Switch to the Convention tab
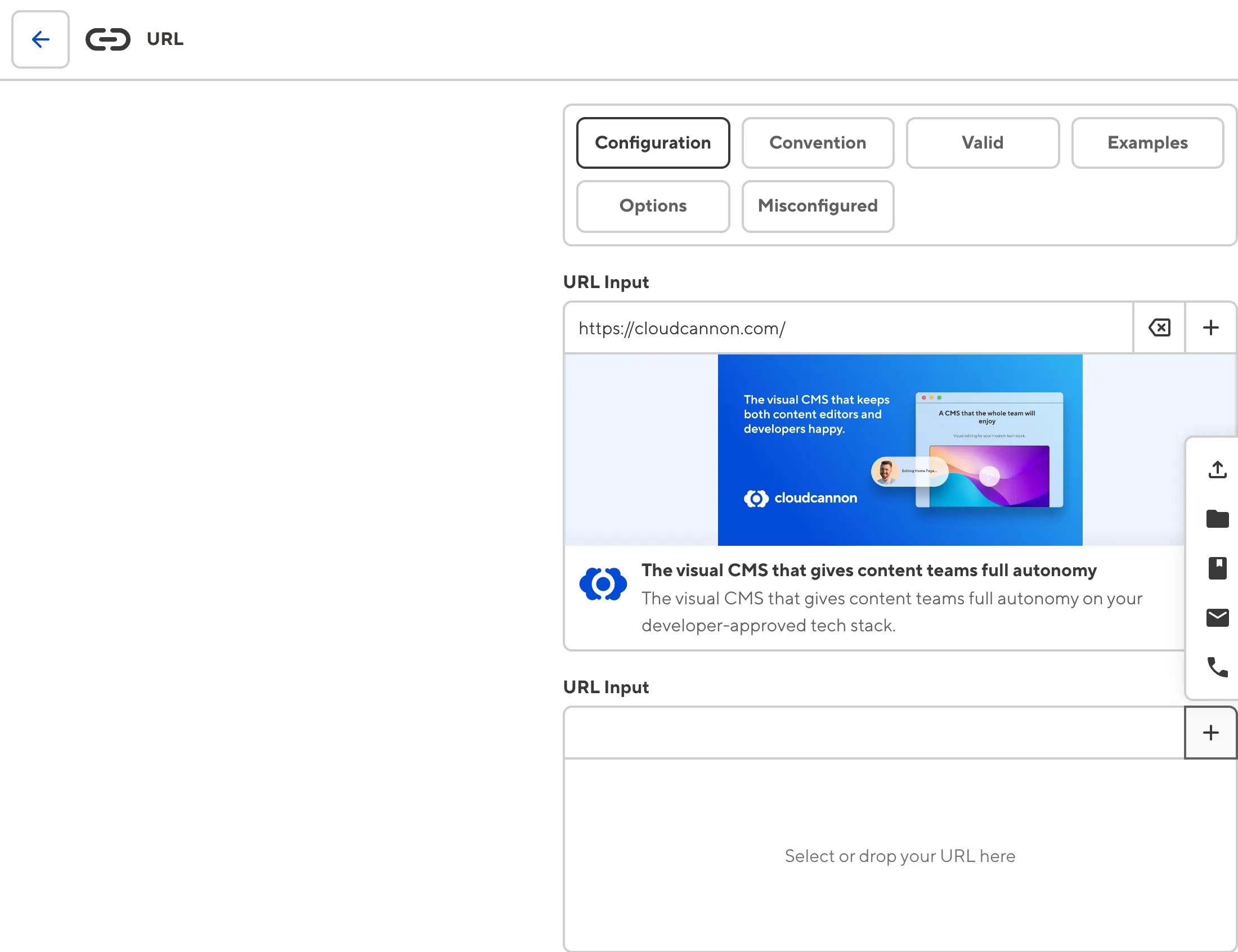 (818, 143)
